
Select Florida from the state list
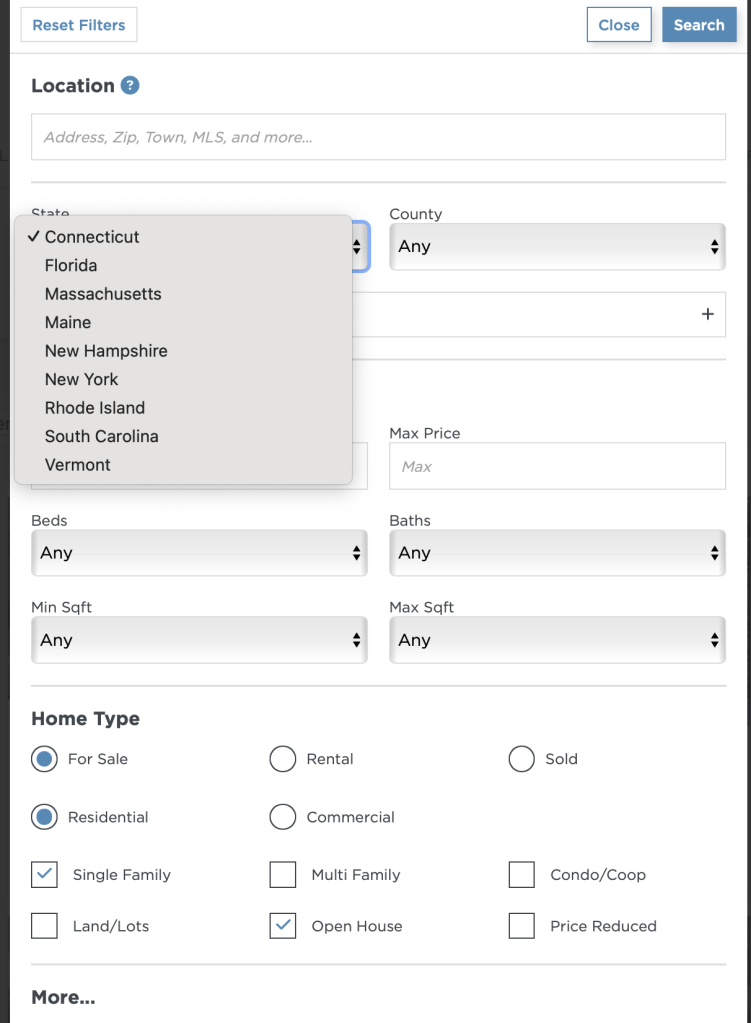point(71,266)
